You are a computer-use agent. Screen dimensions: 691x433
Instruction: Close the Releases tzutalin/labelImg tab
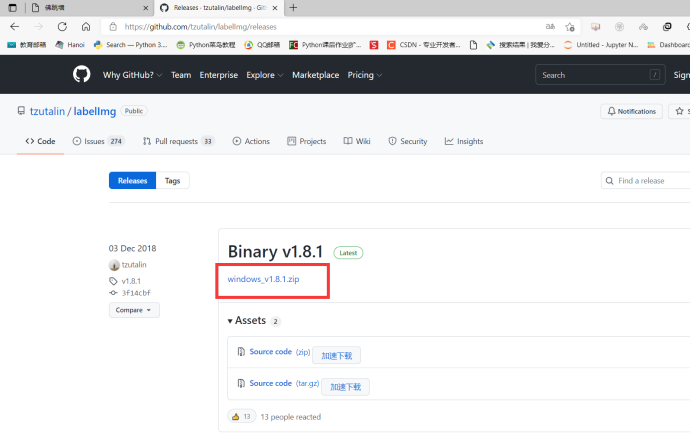[x=275, y=8]
